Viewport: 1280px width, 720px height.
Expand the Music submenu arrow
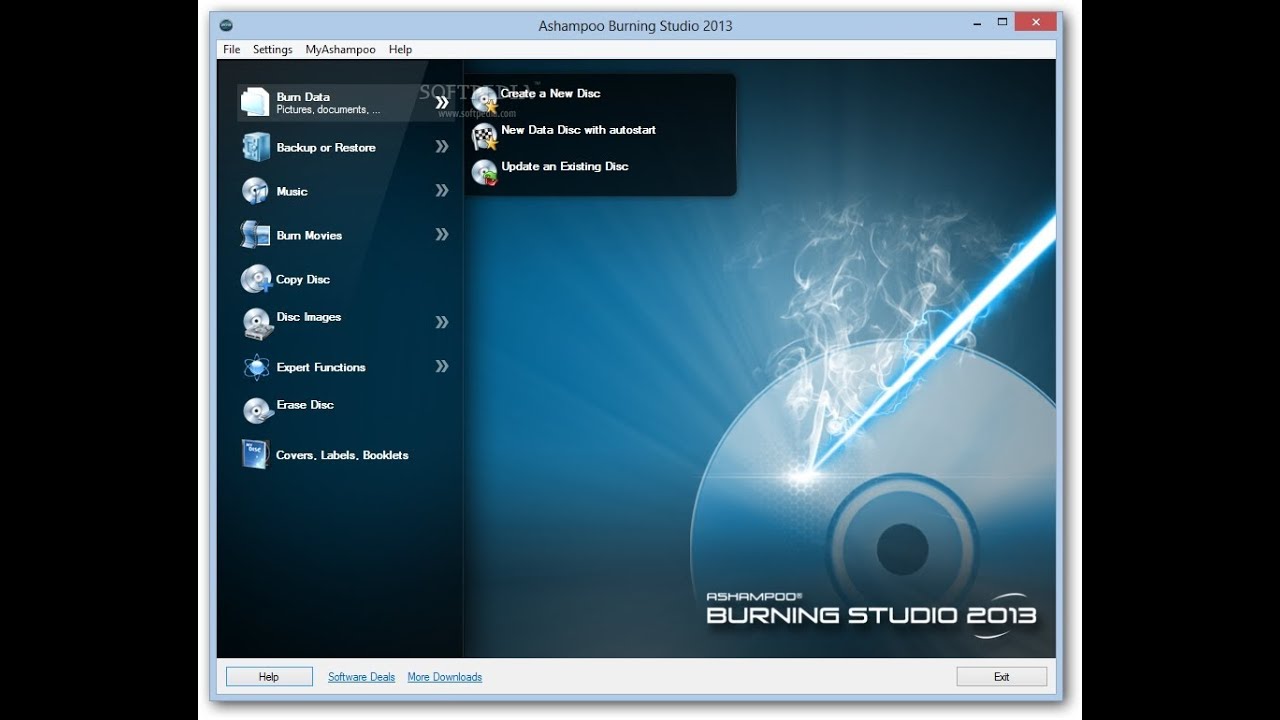[x=442, y=191]
